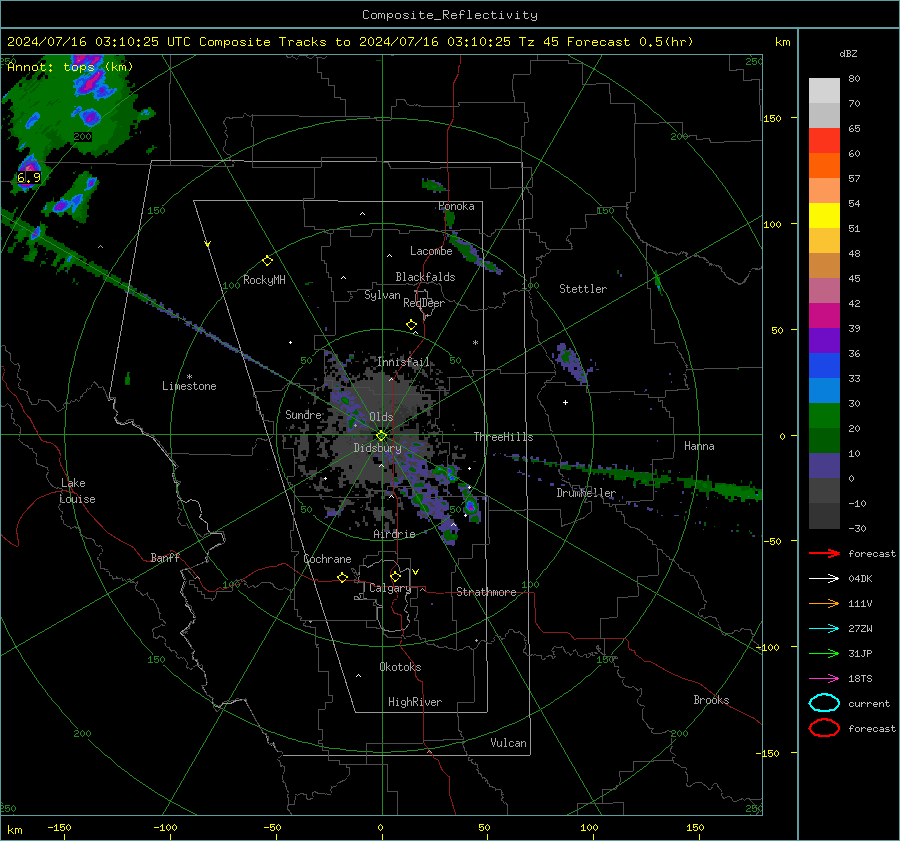Screen dimensions: 900x841
Task: Click the Calgary city label
Action: click(390, 588)
